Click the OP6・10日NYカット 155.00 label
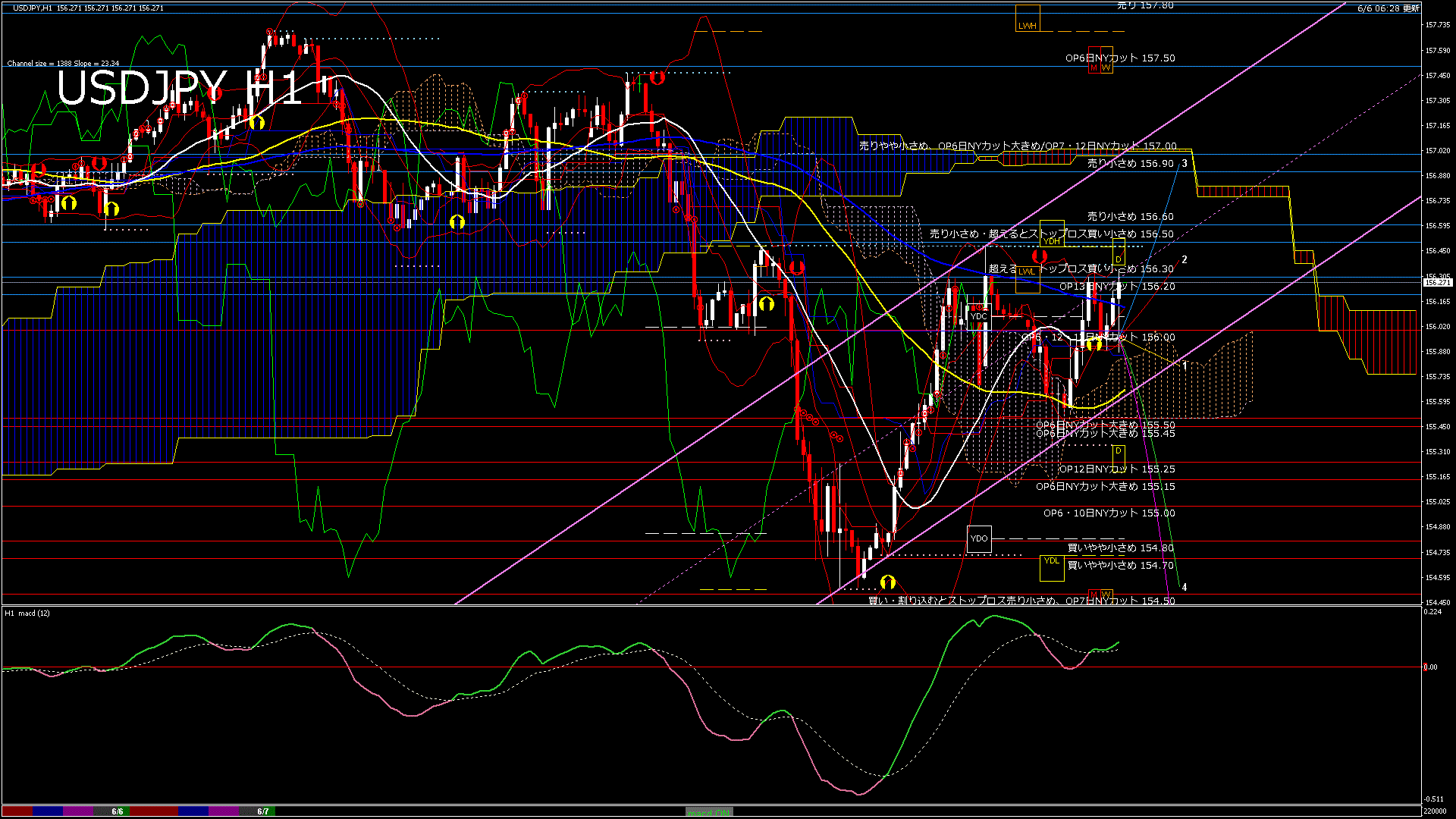 (x=1109, y=513)
